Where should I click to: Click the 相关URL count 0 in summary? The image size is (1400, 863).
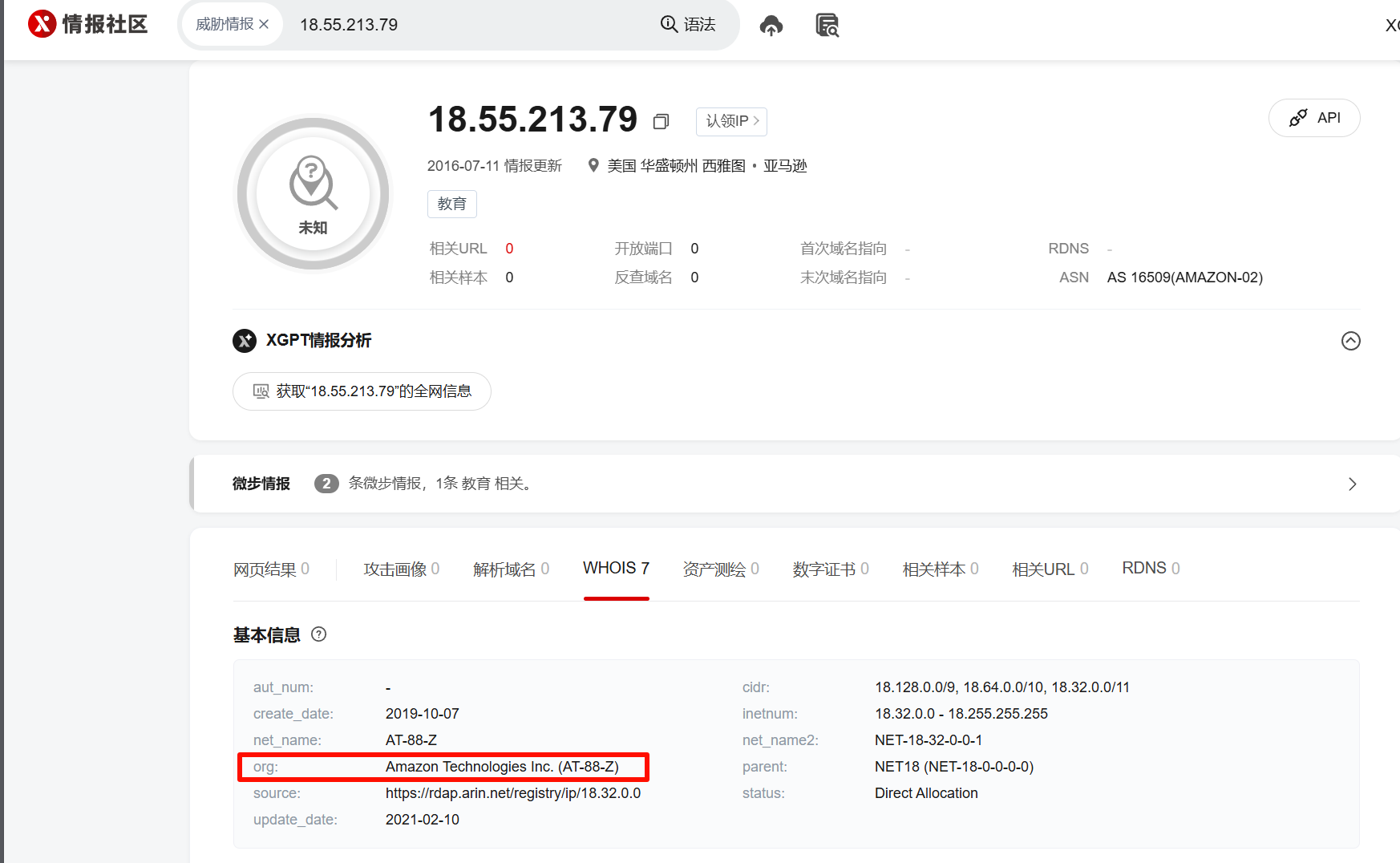click(x=509, y=249)
